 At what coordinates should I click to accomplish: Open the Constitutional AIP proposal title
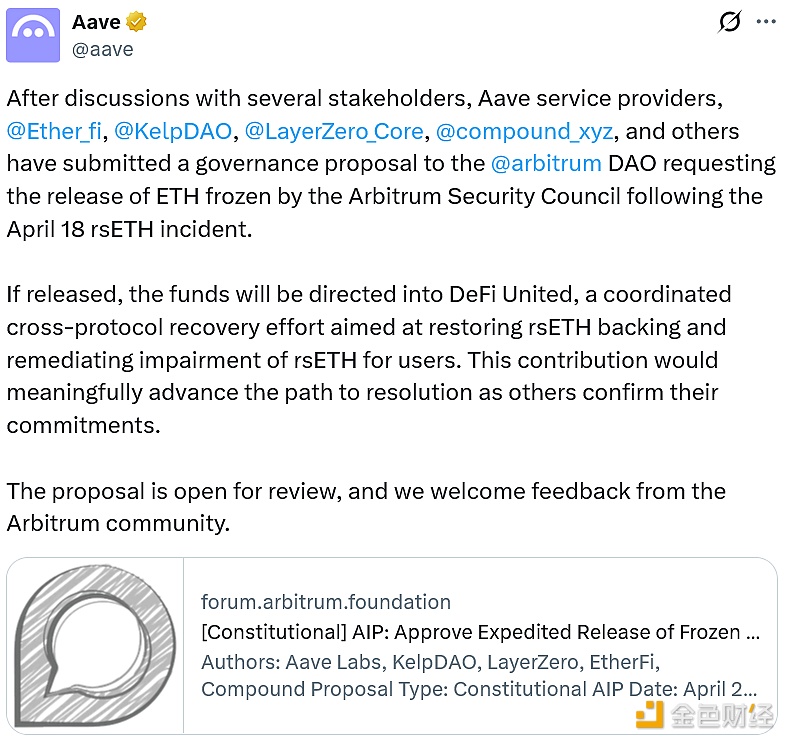(x=480, y=632)
